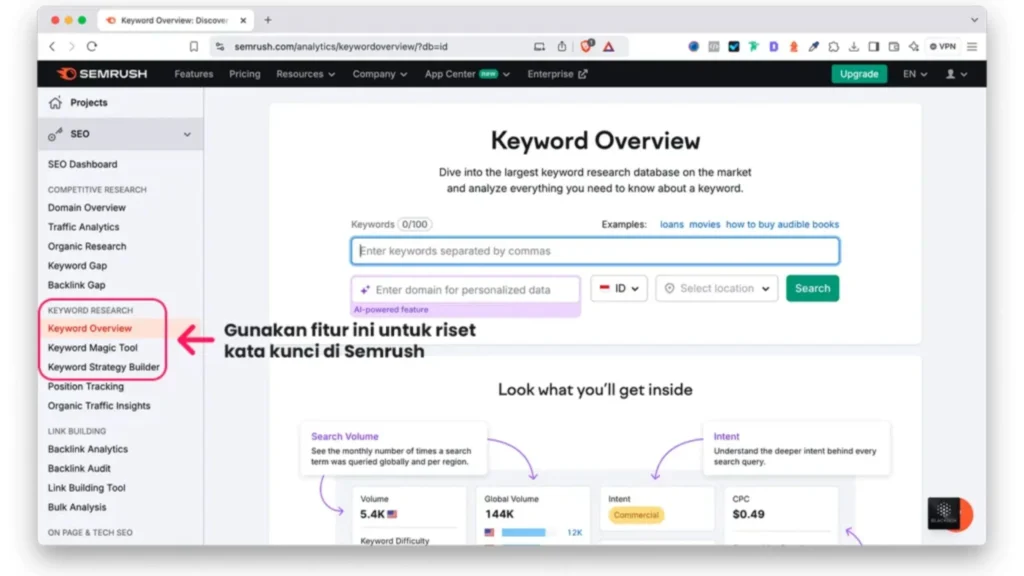Click the share icon in address bar
Screen dimensions: 1024x576
click(x=562, y=46)
